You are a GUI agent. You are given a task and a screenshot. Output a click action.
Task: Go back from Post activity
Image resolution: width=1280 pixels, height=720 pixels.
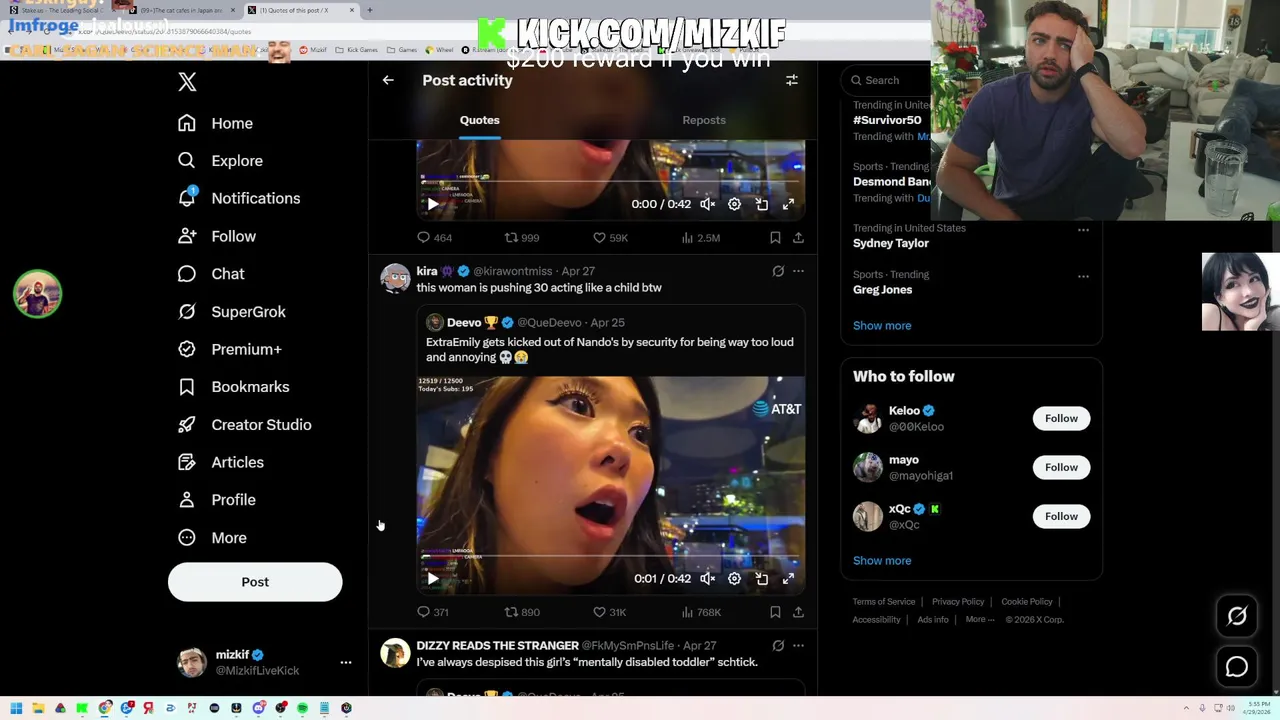pyautogui.click(x=388, y=80)
